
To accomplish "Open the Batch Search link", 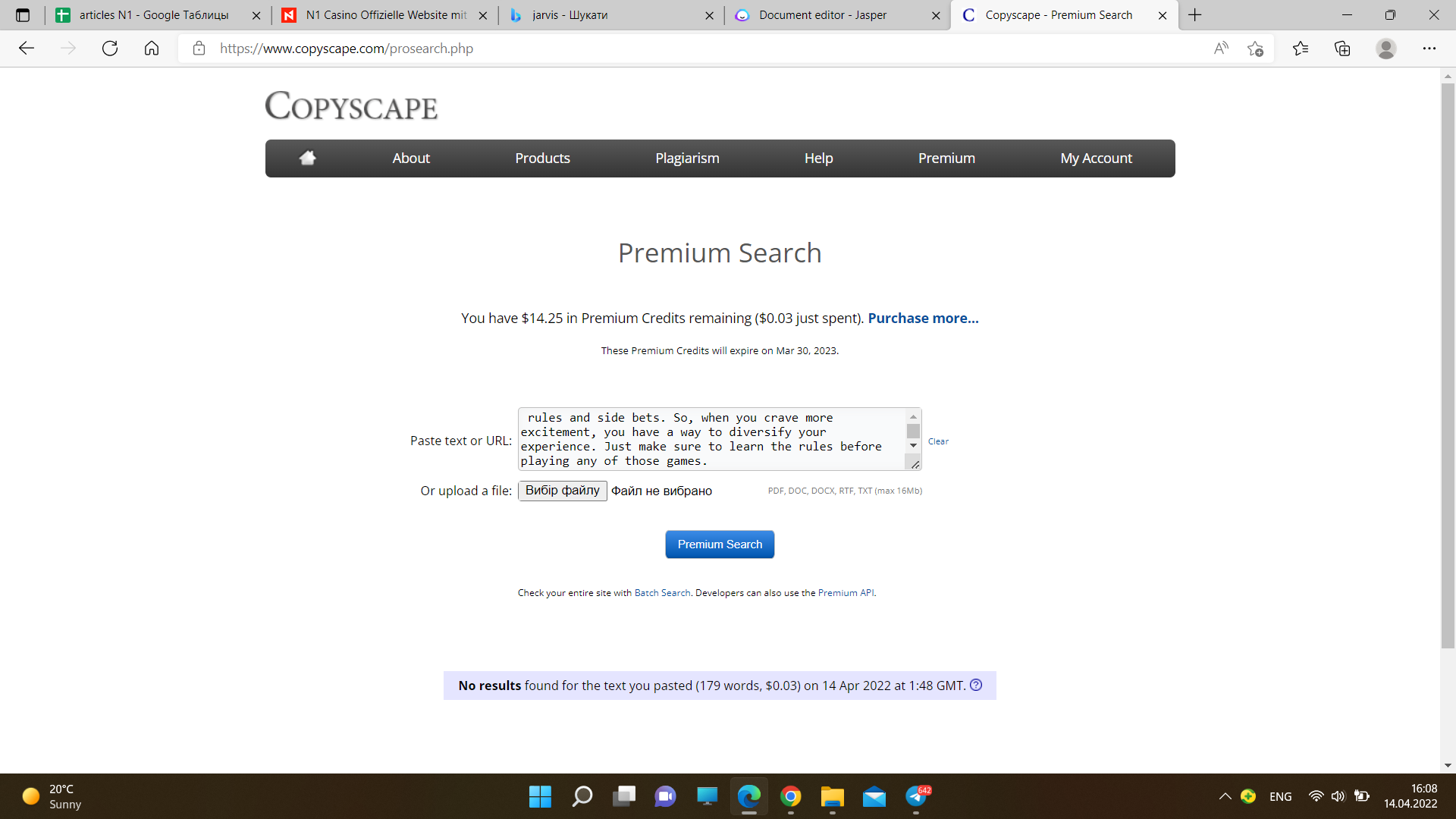I will pos(662,593).
